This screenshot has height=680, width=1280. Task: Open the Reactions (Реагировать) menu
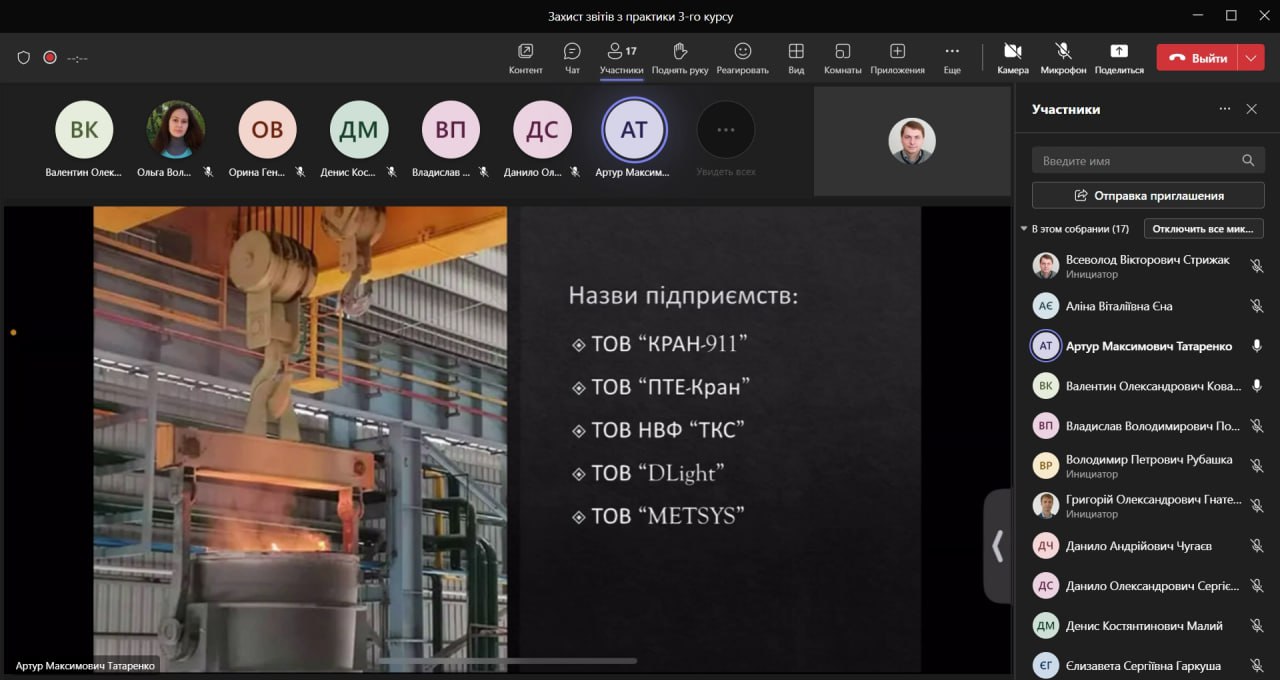pyautogui.click(x=742, y=57)
